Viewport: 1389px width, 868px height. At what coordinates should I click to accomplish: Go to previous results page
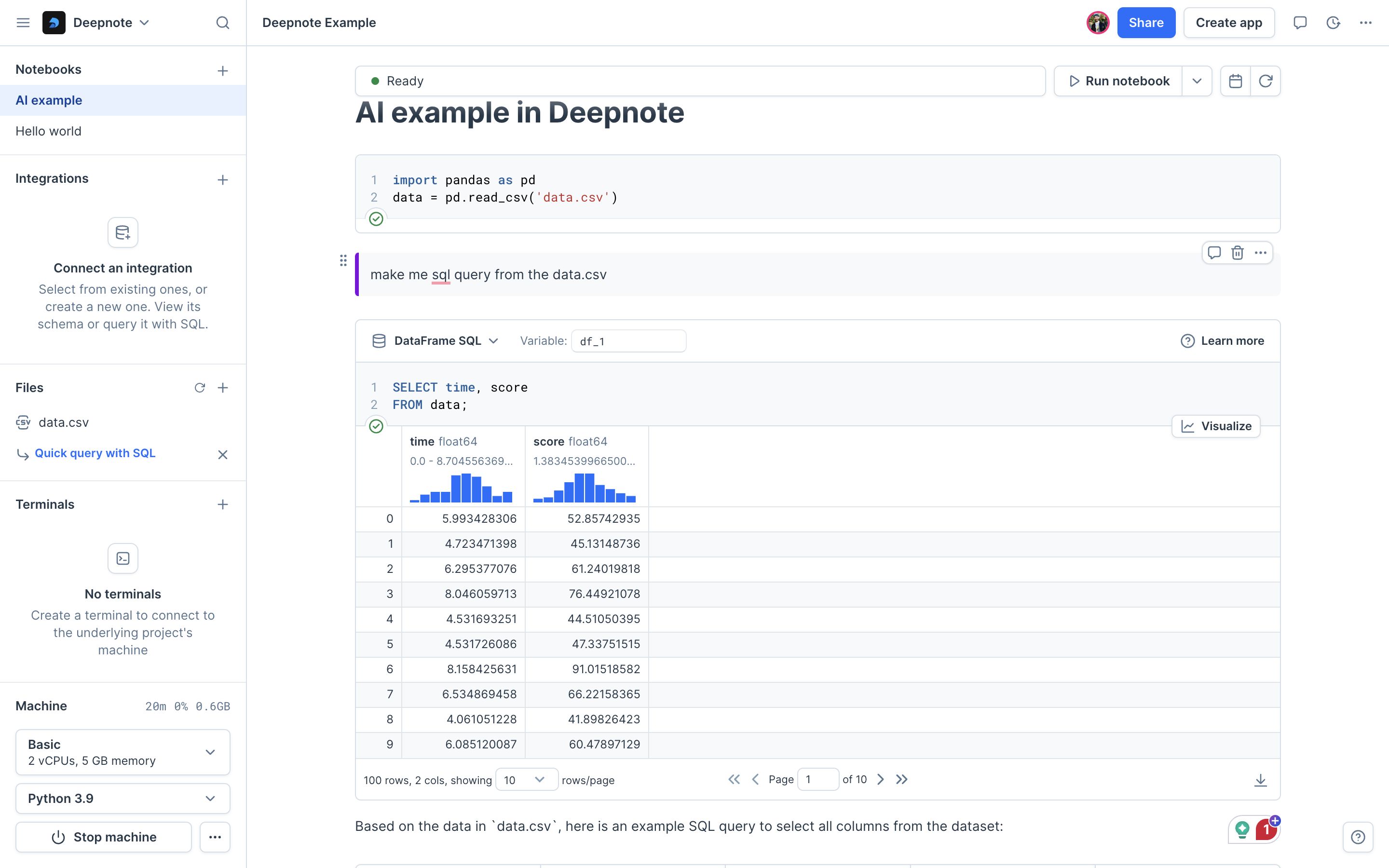(x=755, y=779)
